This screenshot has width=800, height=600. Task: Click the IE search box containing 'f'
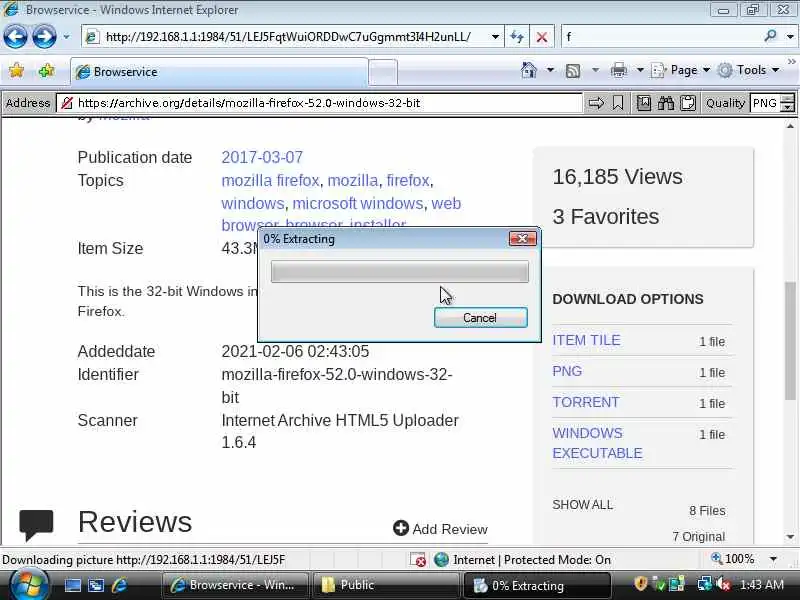coord(661,37)
